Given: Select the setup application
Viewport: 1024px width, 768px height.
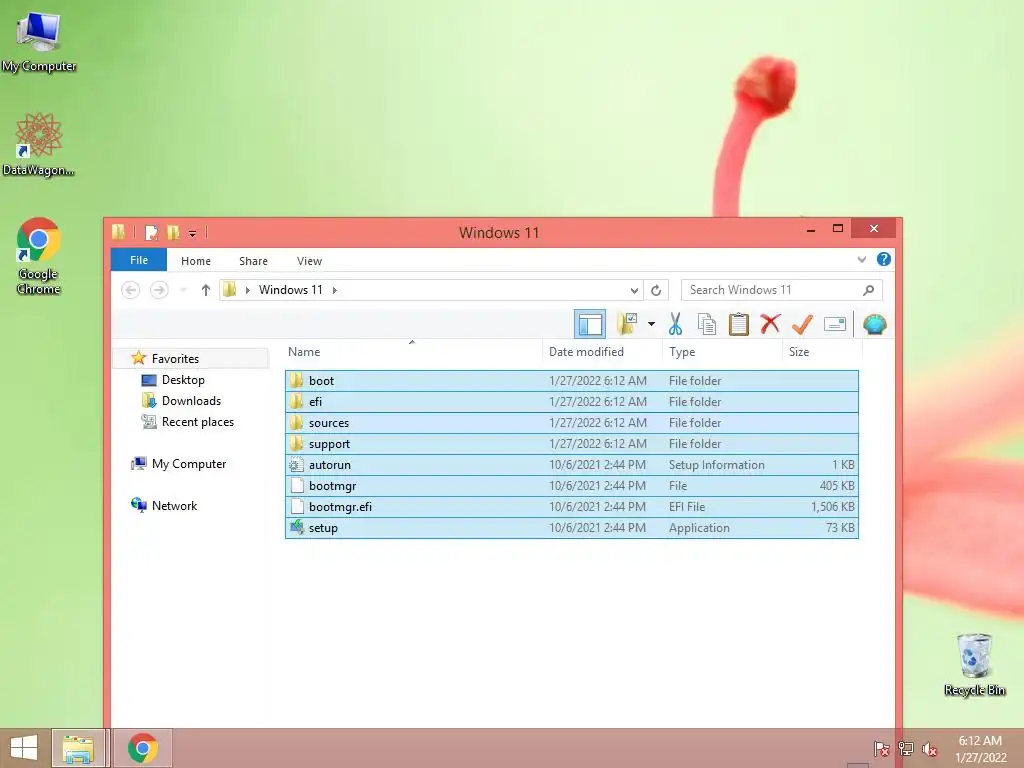Looking at the screenshot, I should point(572,528).
